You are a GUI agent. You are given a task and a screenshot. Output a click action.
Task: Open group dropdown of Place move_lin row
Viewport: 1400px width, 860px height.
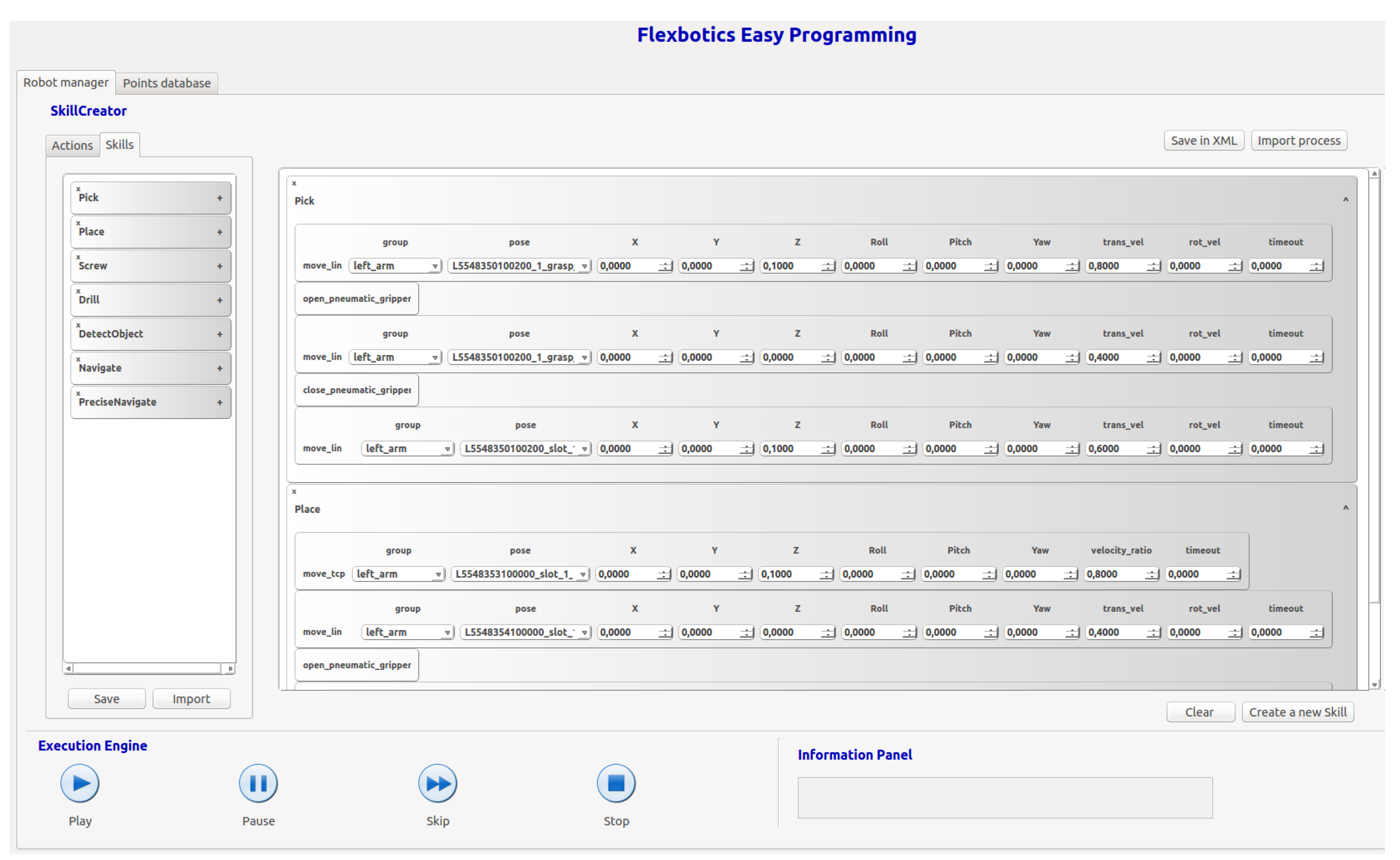[x=407, y=632]
